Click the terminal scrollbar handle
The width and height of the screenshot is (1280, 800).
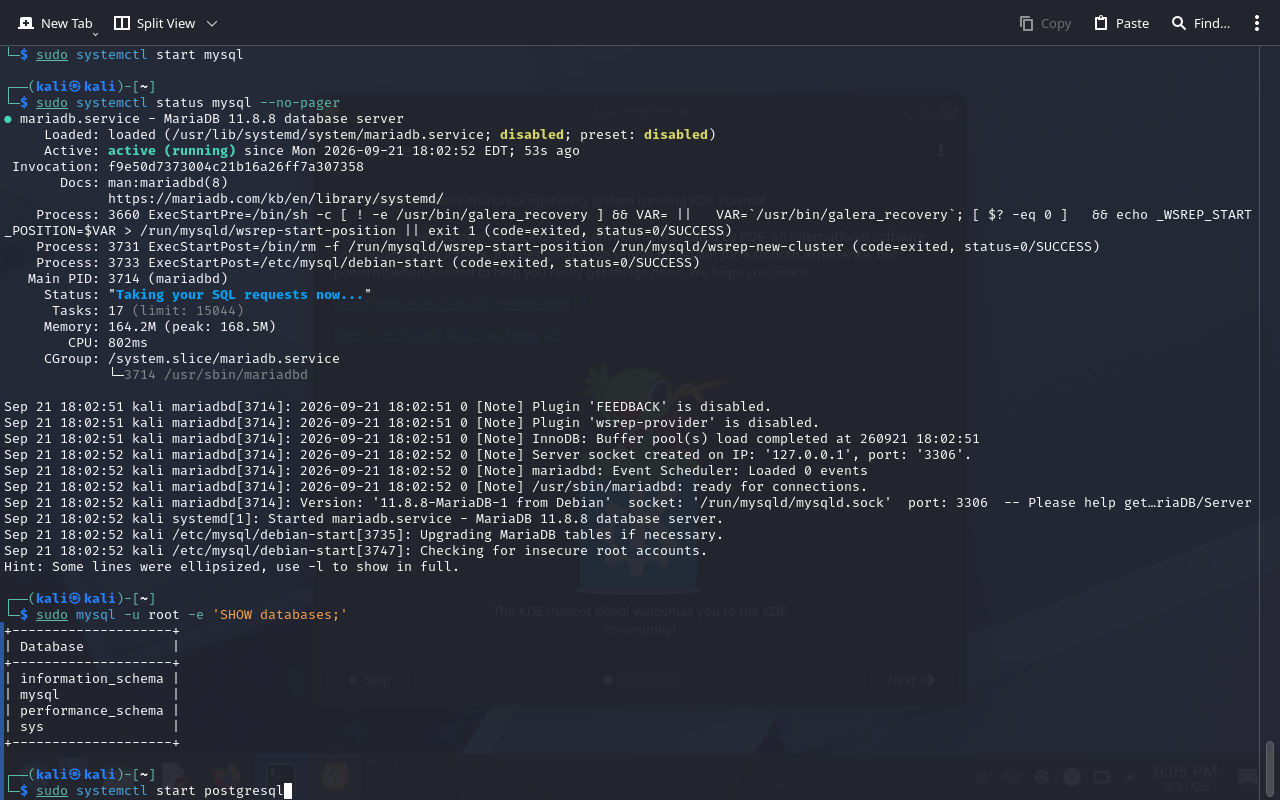(x=1271, y=768)
